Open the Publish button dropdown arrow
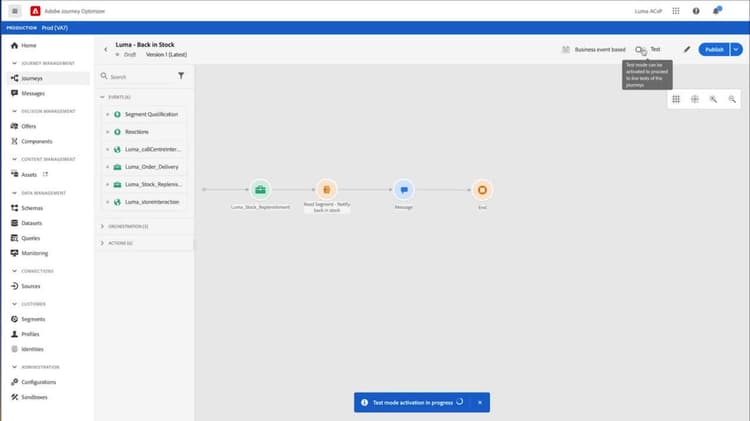 point(736,49)
